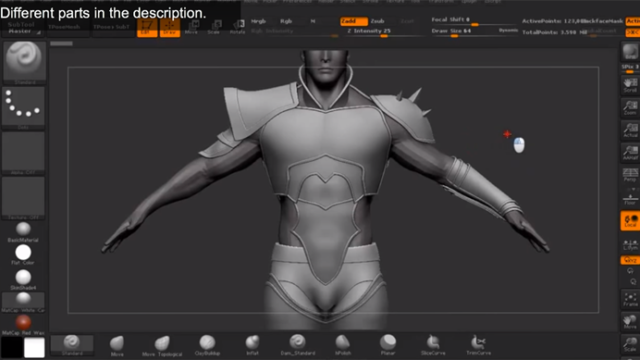640x360 pixels.
Task: Open the Alpha Off selector
Action: [x=23, y=153]
